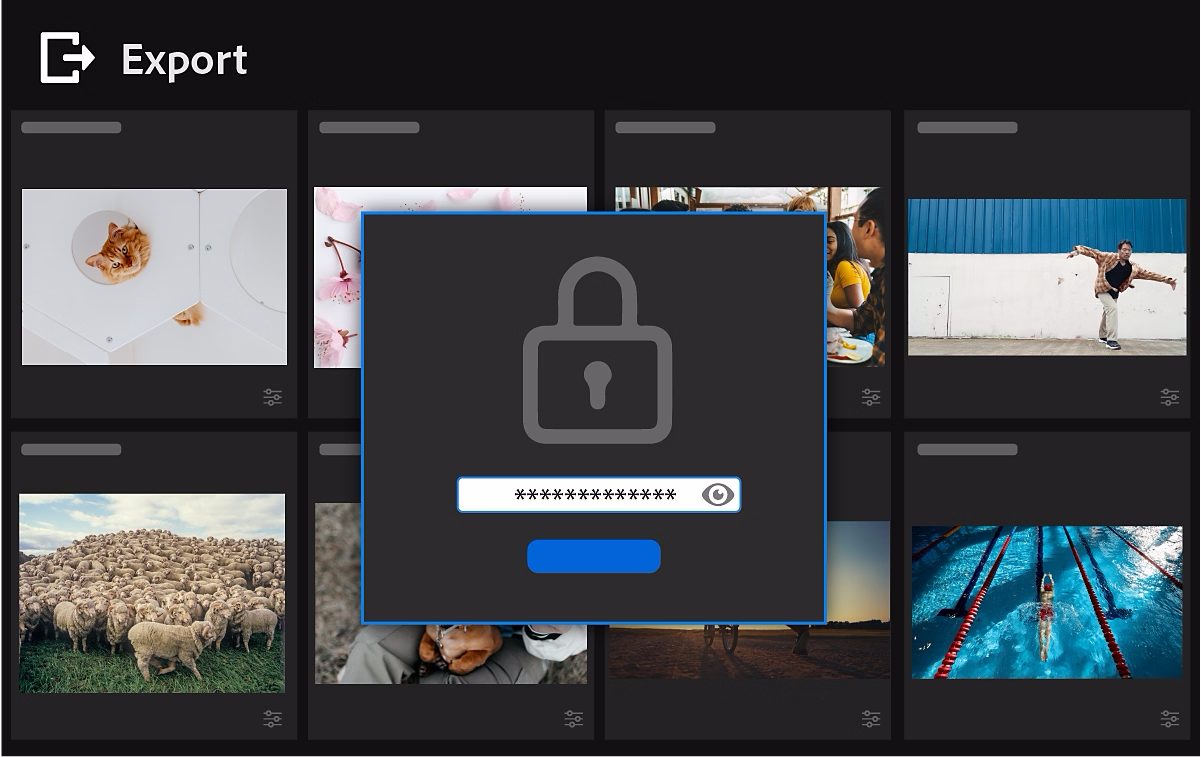
Task: Click the gray title bar above the cat photo
Action: 71,127
